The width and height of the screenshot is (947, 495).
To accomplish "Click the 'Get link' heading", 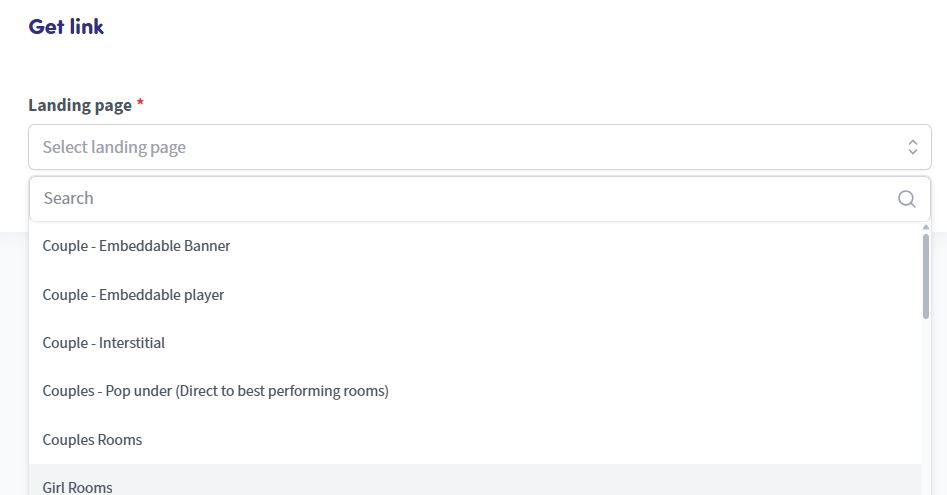I will [x=66, y=27].
